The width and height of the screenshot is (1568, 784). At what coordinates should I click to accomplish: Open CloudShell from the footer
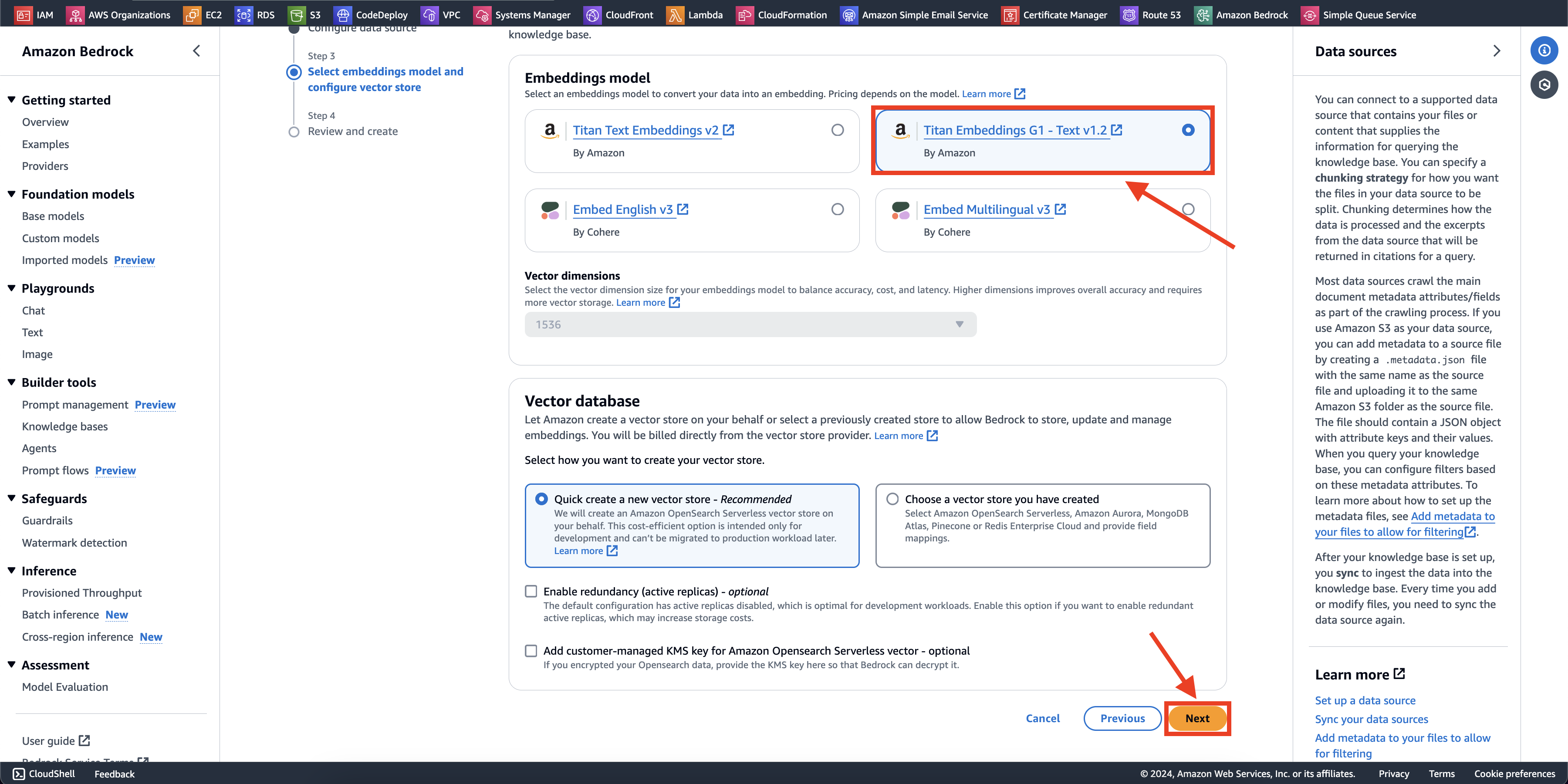coord(44,774)
